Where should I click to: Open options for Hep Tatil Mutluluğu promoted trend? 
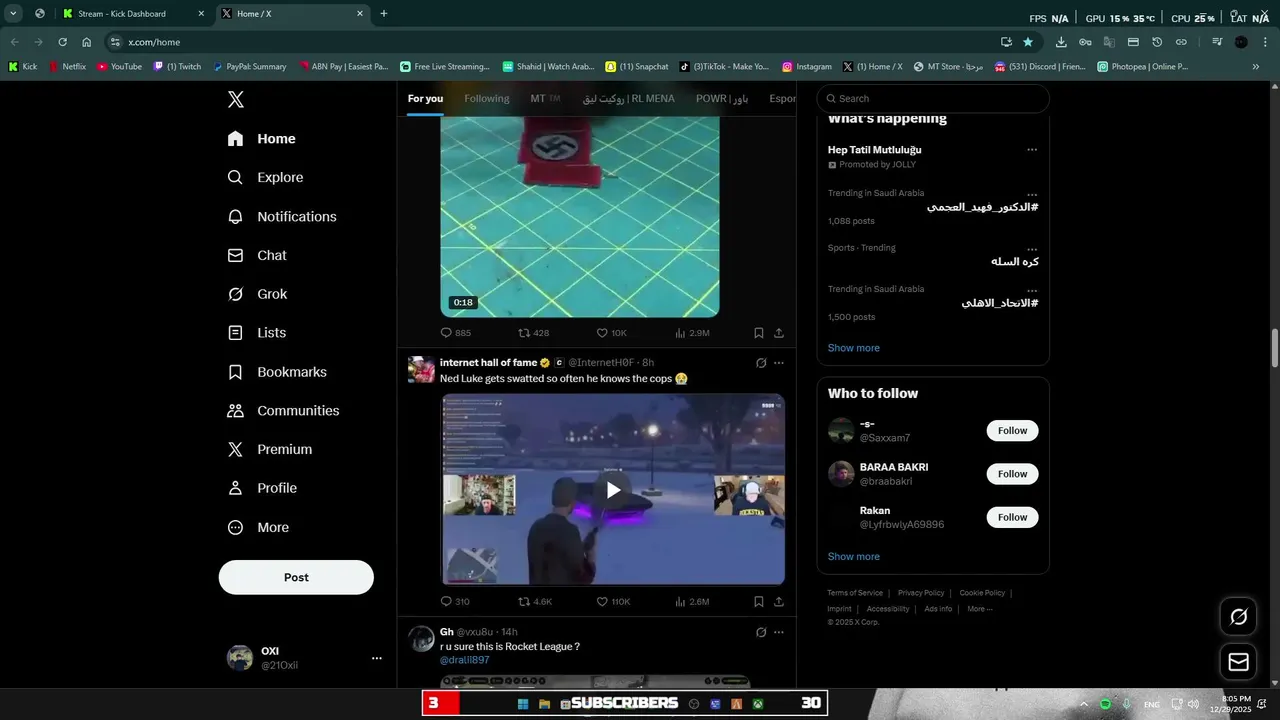(1032, 150)
